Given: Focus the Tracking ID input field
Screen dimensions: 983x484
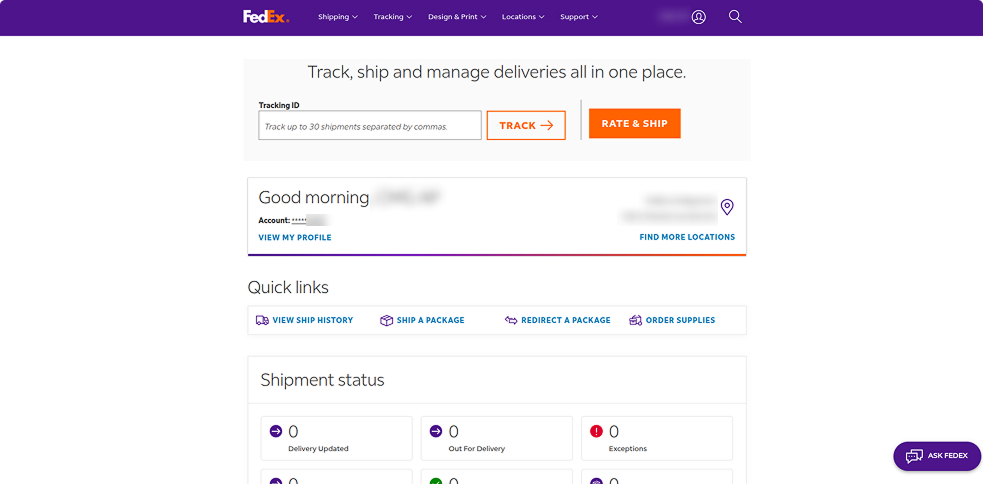Looking at the screenshot, I should [x=370, y=126].
